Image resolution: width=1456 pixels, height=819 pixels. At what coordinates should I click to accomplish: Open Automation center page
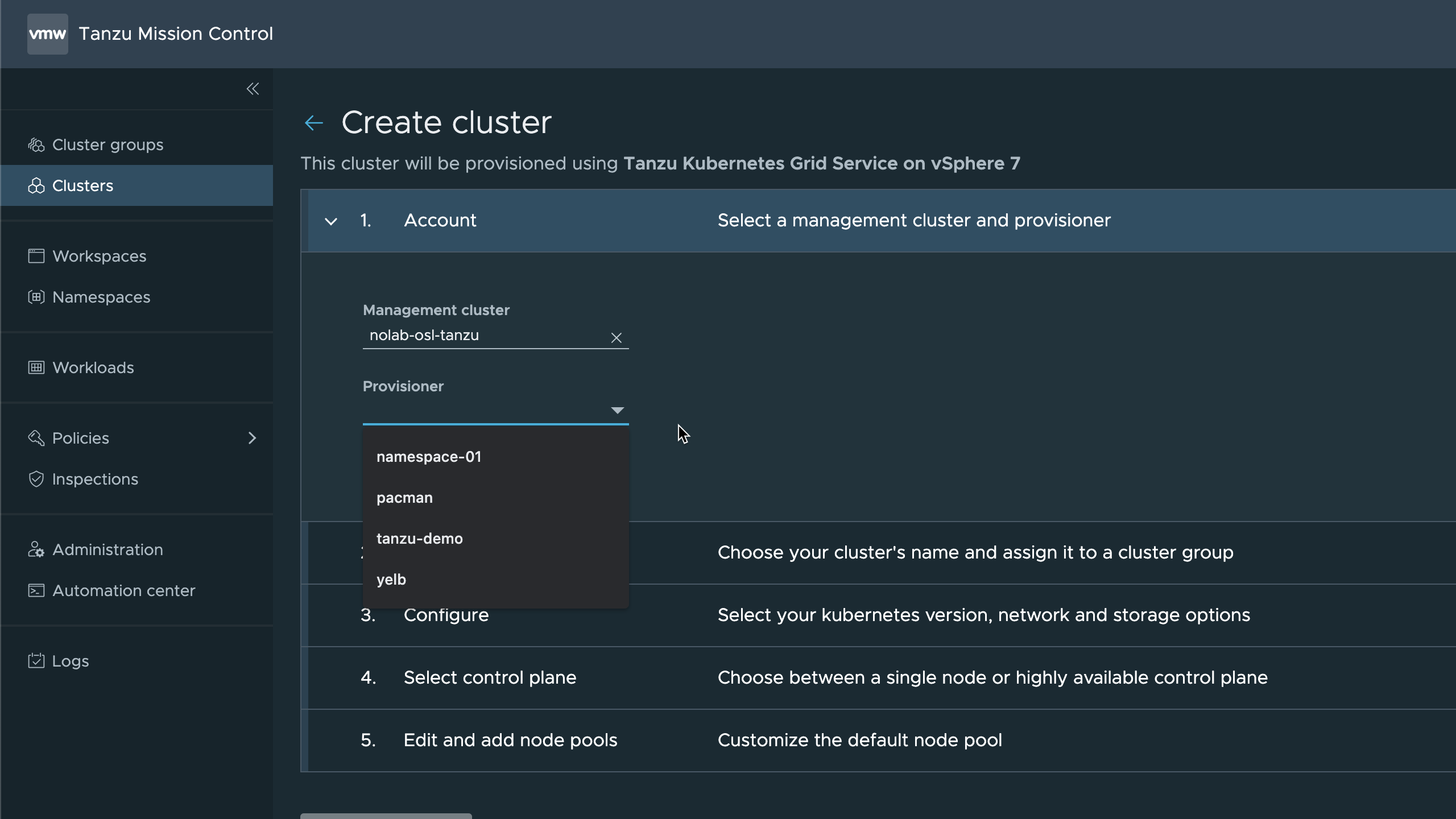(x=136, y=590)
